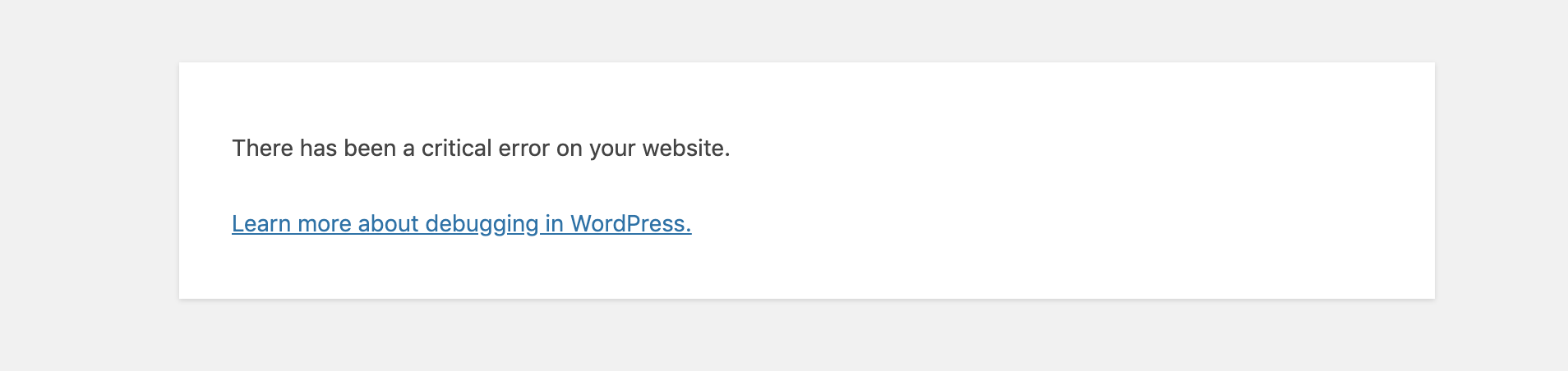The width and height of the screenshot is (1568, 371).
Task: Click the gray background above the white panel
Action: pyautogui.click(x=805, y=30)
